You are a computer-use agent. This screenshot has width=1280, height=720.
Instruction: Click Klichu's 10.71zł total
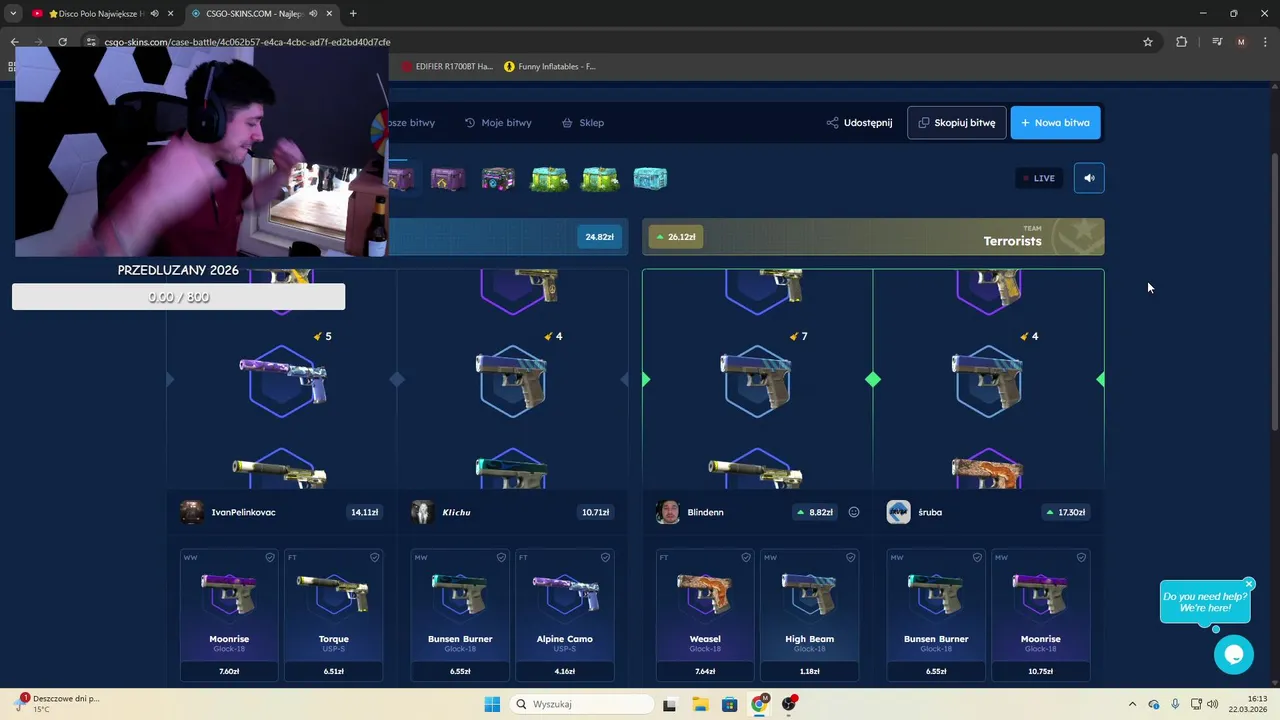(x=595, y=512)
